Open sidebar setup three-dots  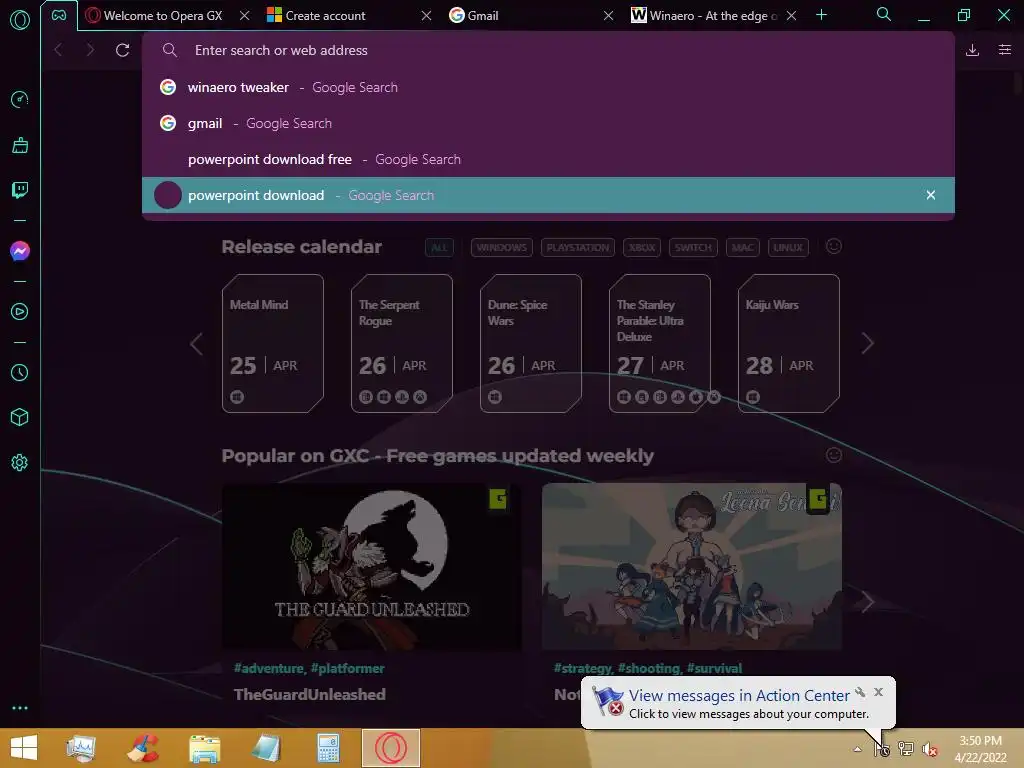coord(20,708)
